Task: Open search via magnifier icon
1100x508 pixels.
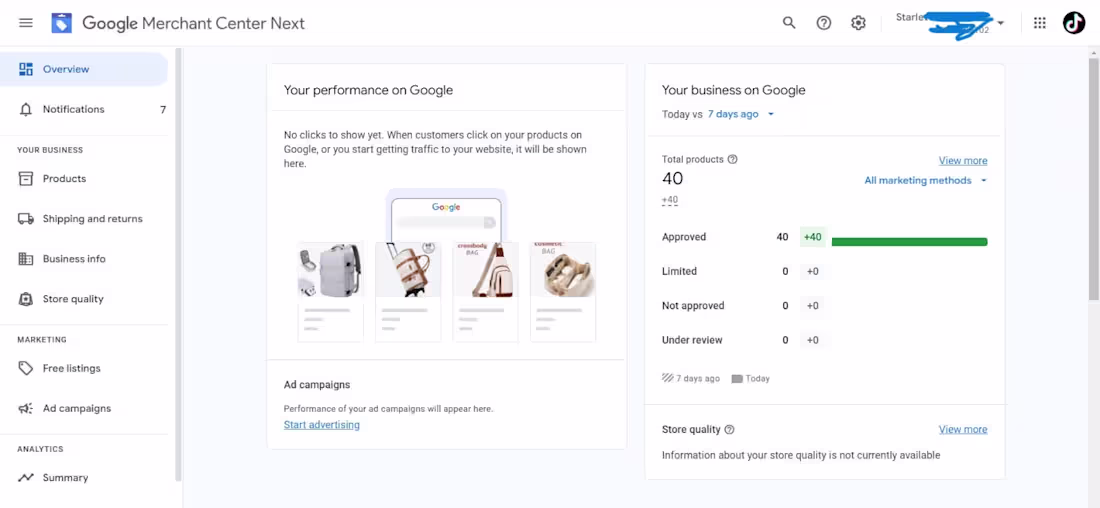Action: [x=789, y=23]
